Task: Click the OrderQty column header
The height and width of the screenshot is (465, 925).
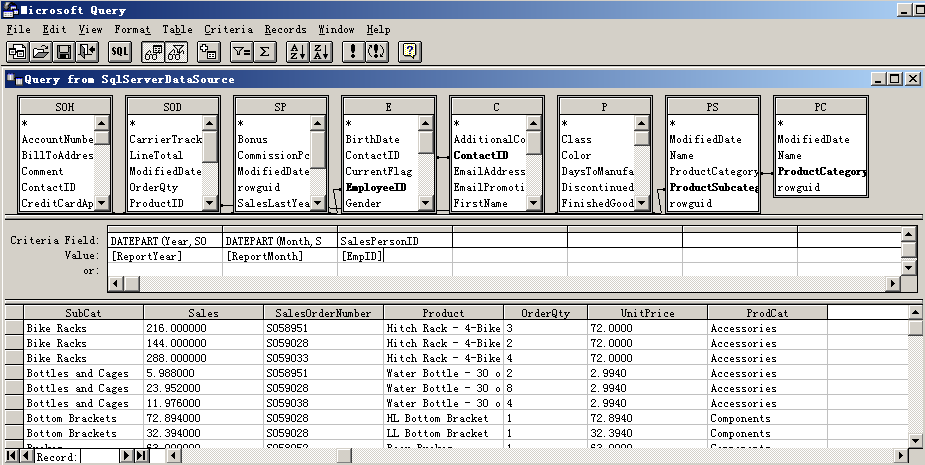Action: pos(546,313)
